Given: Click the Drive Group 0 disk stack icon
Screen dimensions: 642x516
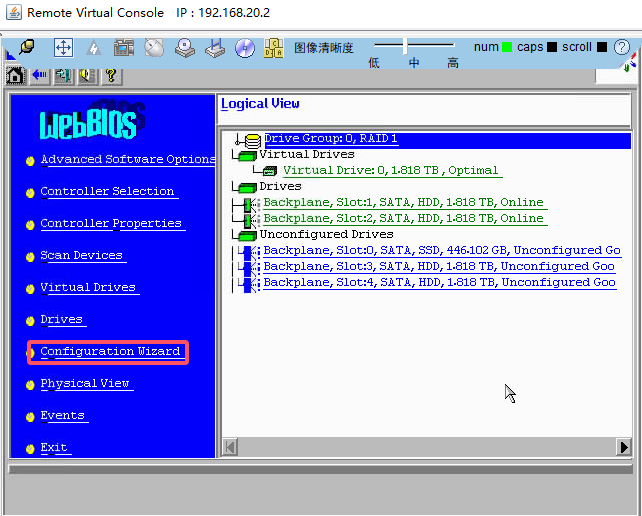Looking at the screenshot, I should click(253, 141).
